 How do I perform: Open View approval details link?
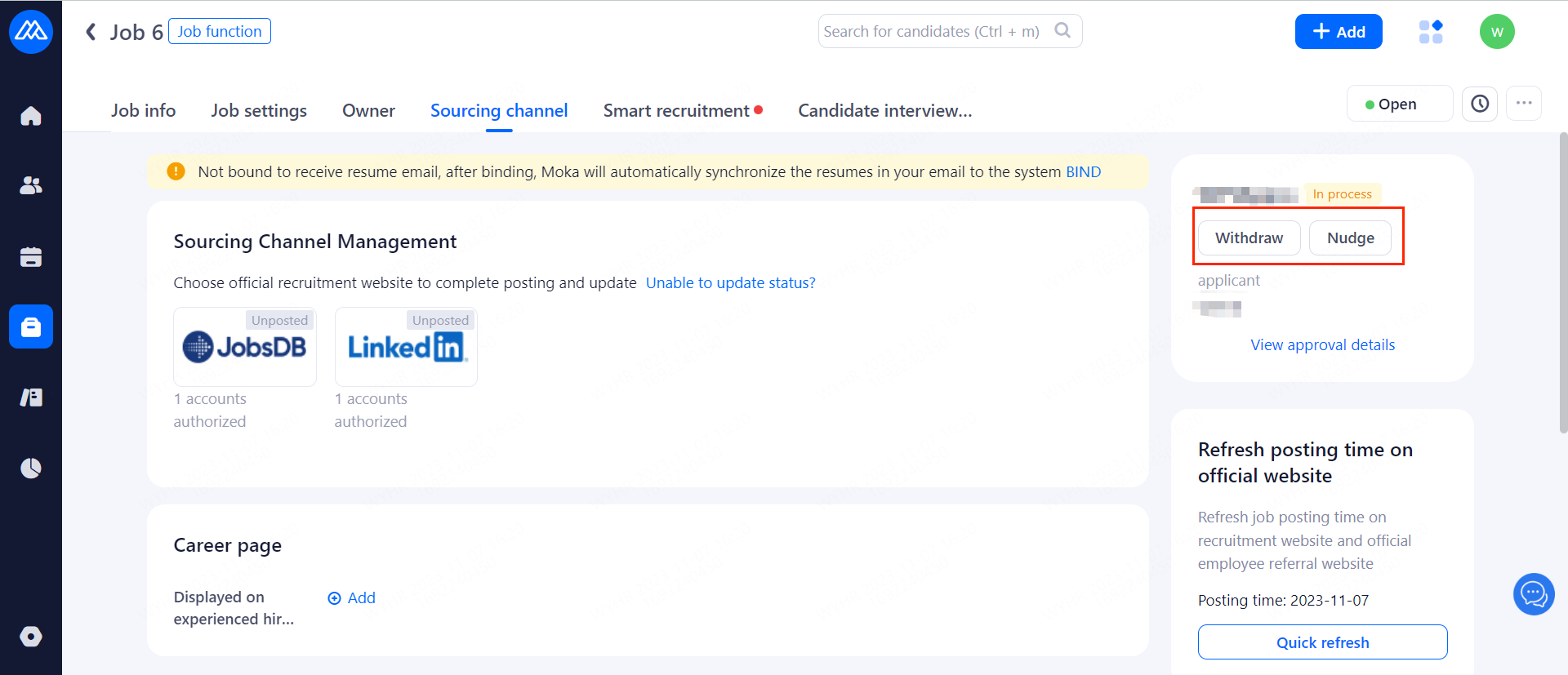(1322, 344)
